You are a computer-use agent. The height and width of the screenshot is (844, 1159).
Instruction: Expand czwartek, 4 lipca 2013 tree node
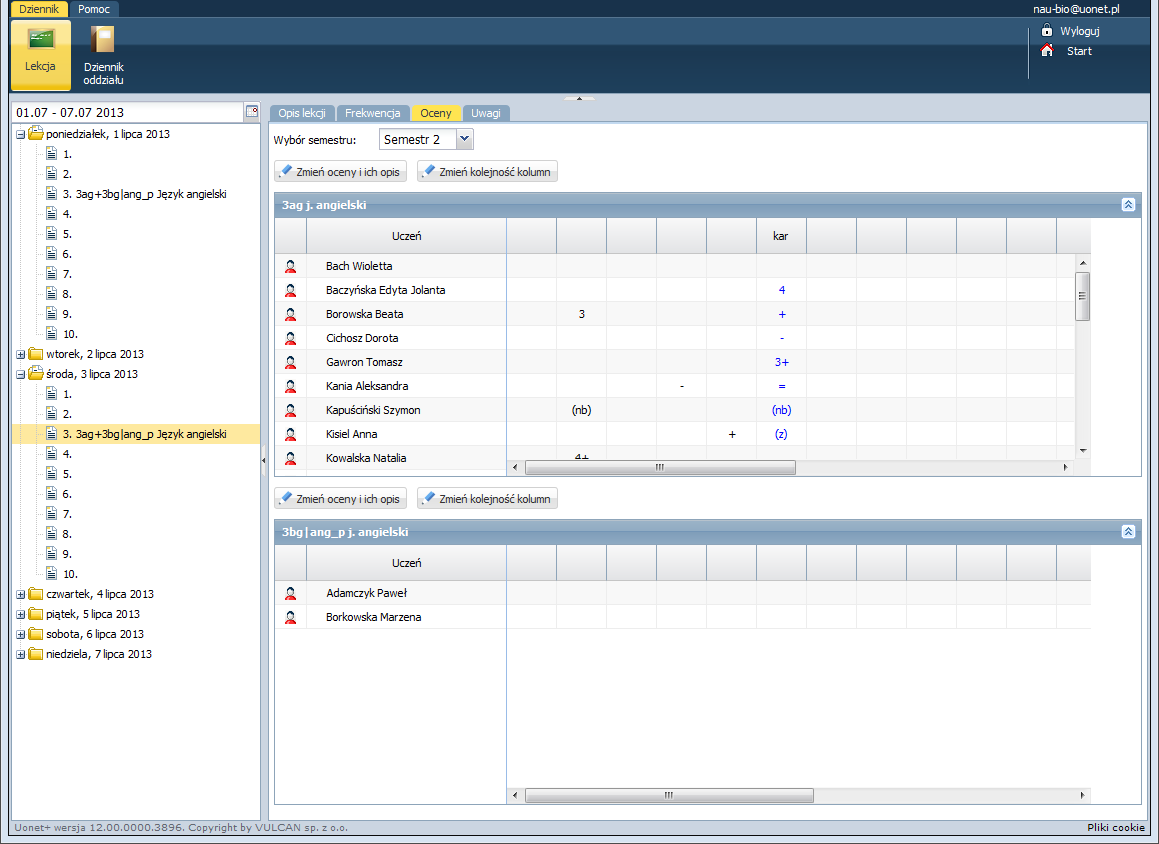[21, 594]
